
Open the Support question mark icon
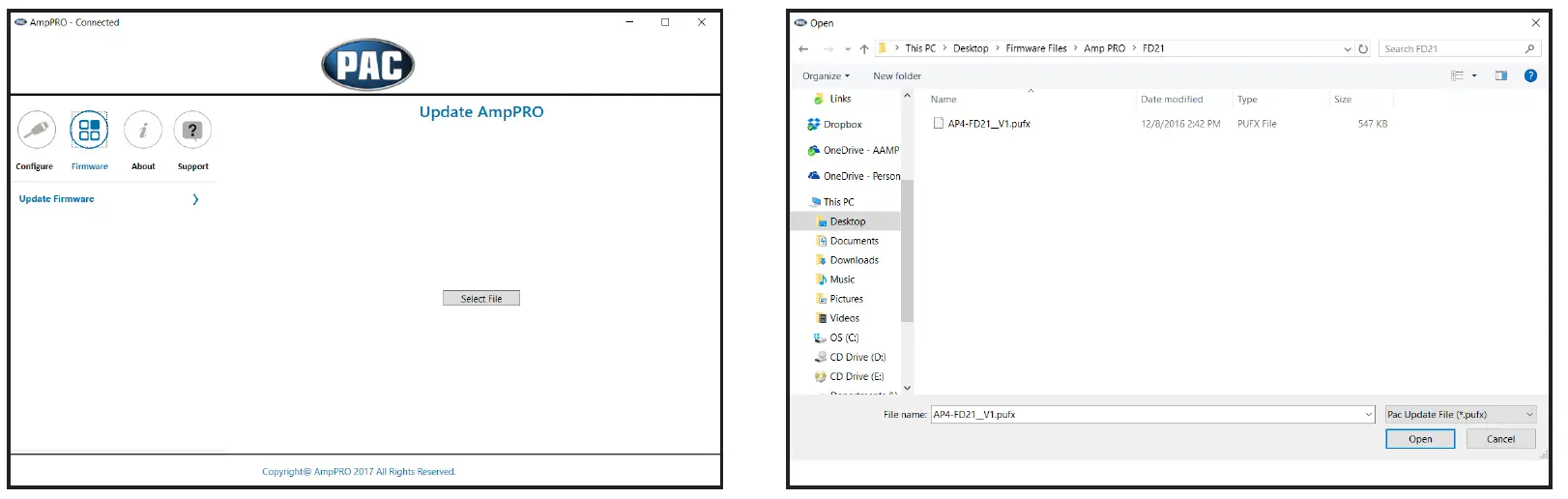192,130
